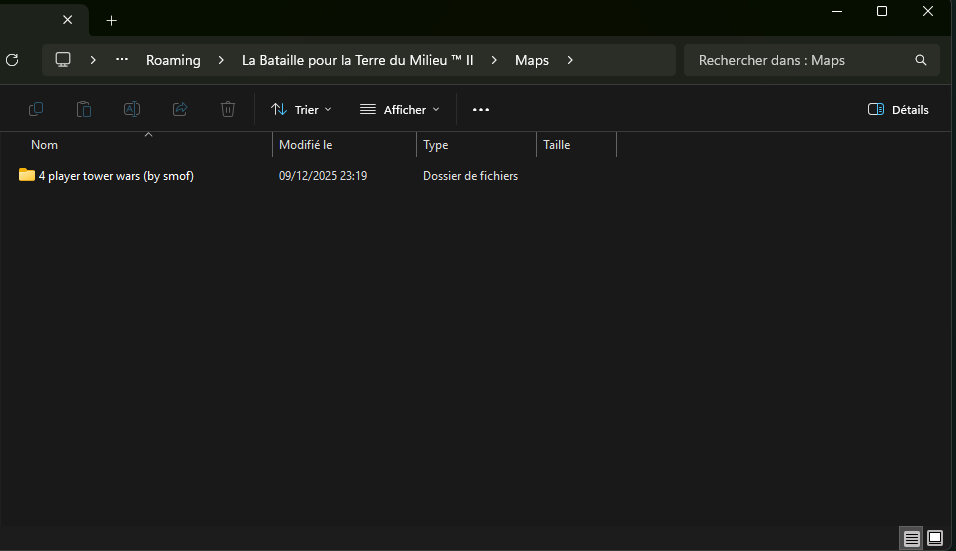Switch to details list view layout
Screen dimensions: 956x551
(x=911, y=538)
